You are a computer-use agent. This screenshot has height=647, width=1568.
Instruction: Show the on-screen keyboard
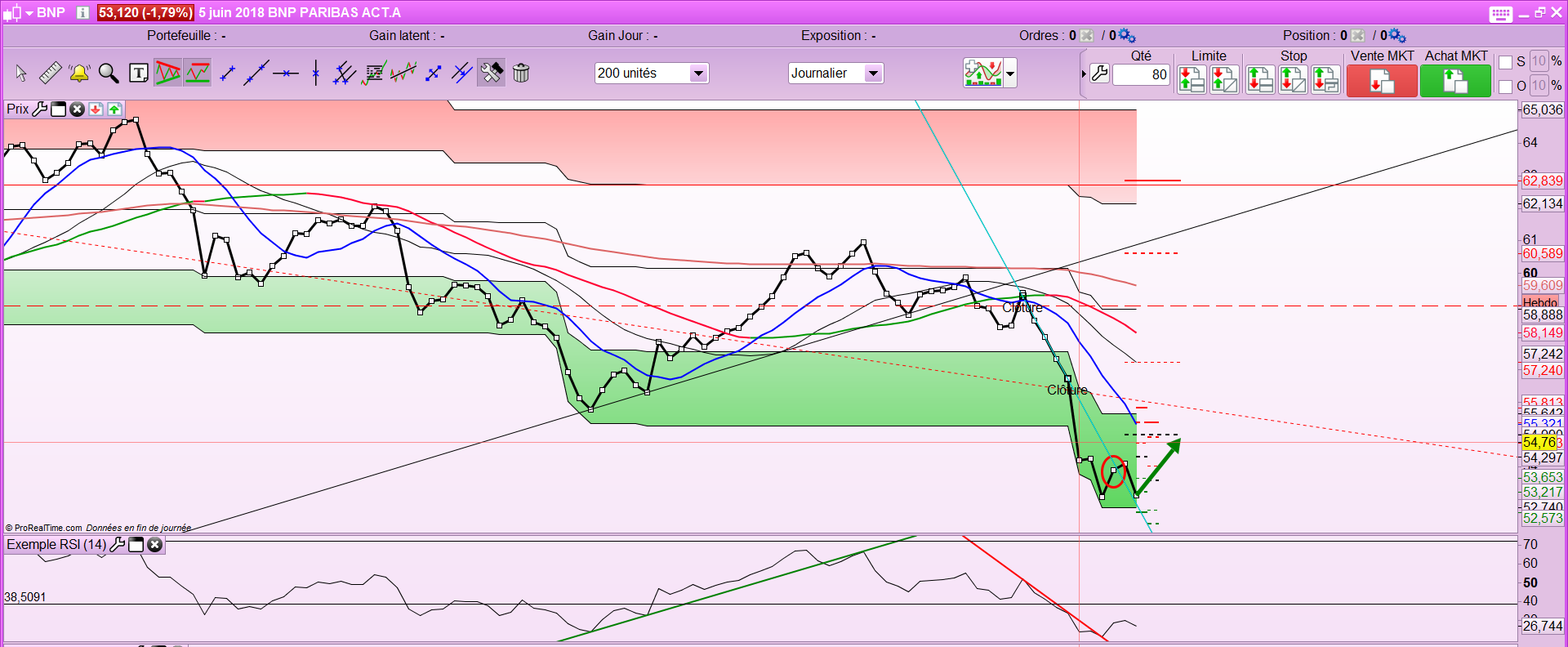(1500, 13)
